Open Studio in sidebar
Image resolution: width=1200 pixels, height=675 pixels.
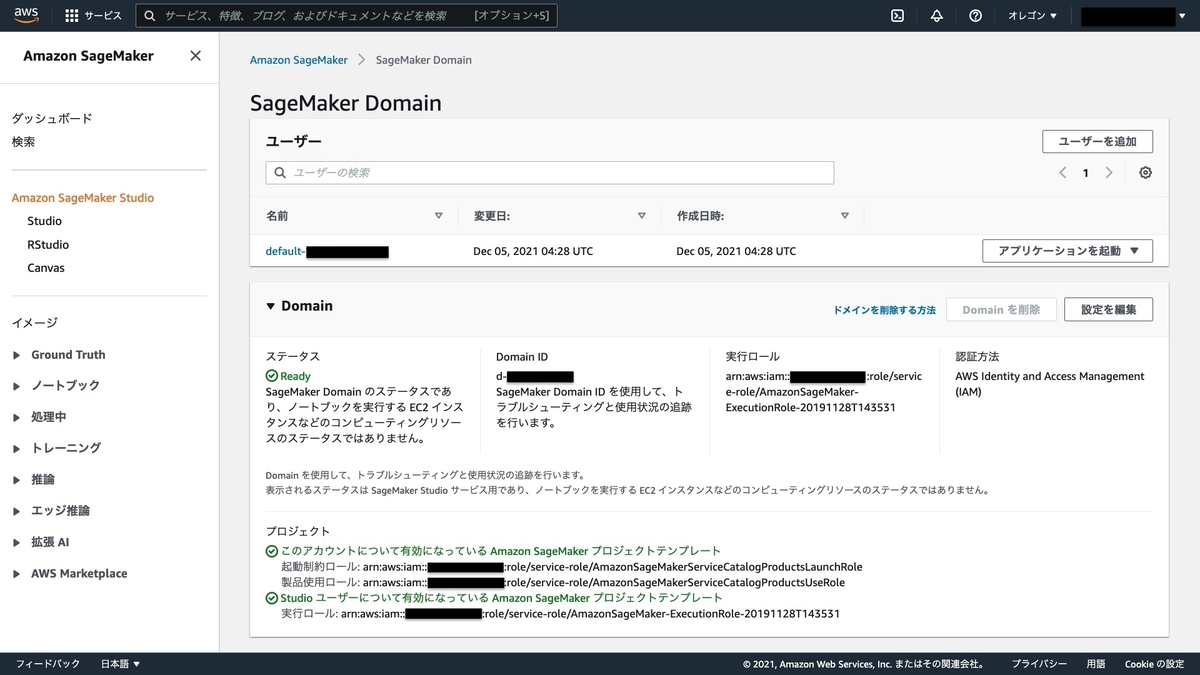point(44,221)
